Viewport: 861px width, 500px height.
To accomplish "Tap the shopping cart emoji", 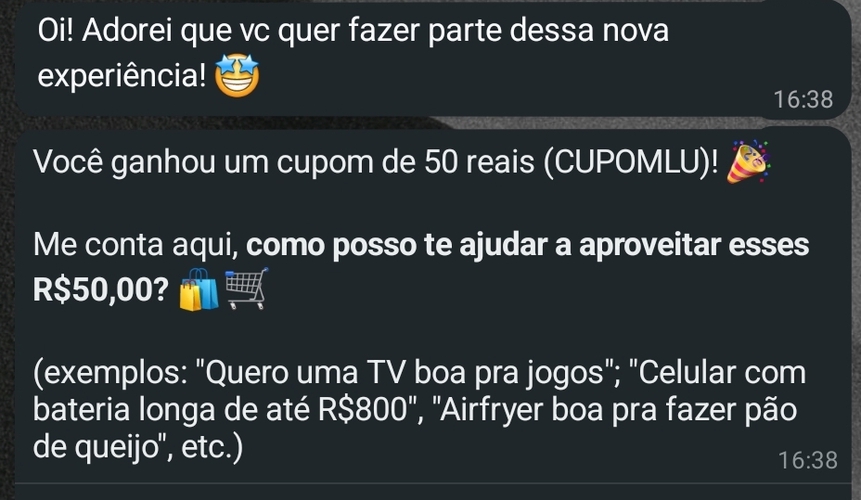I will tap(246, 289).
